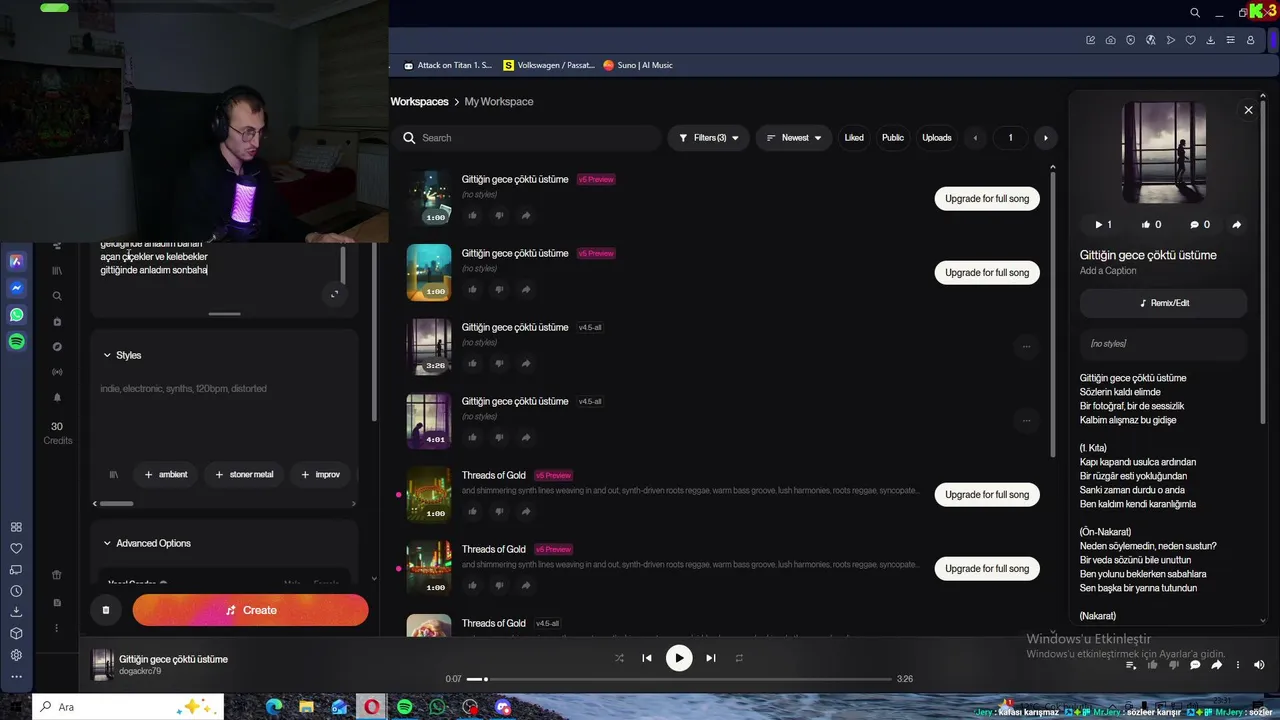1280x720 pixels.
Task: Open the player bar three-dot menu
Action: coord(1238,665)
